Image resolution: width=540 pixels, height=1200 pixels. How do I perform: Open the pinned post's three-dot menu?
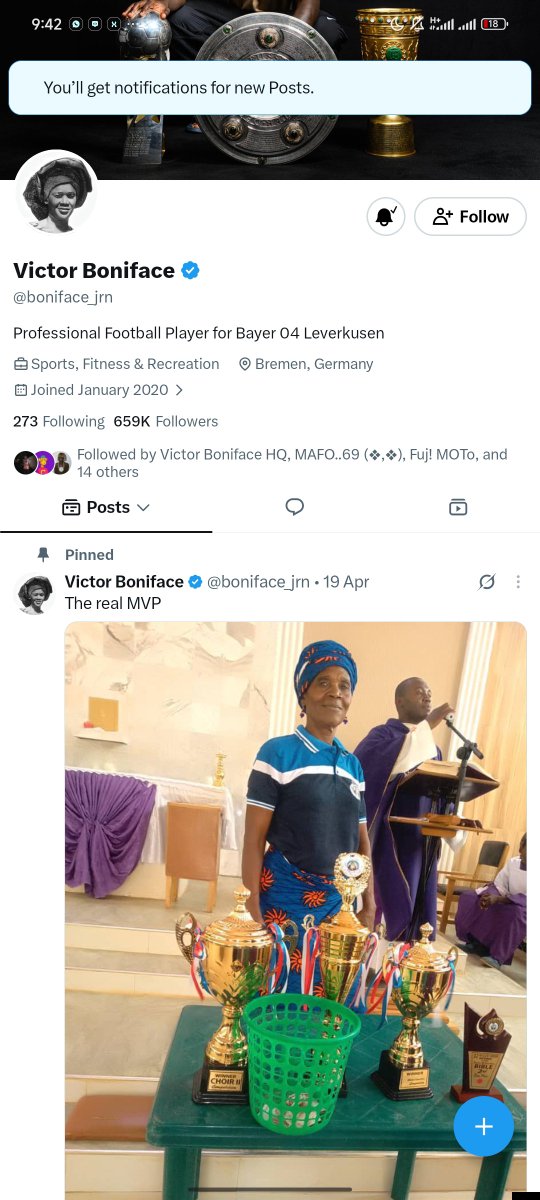click(518, 582)
